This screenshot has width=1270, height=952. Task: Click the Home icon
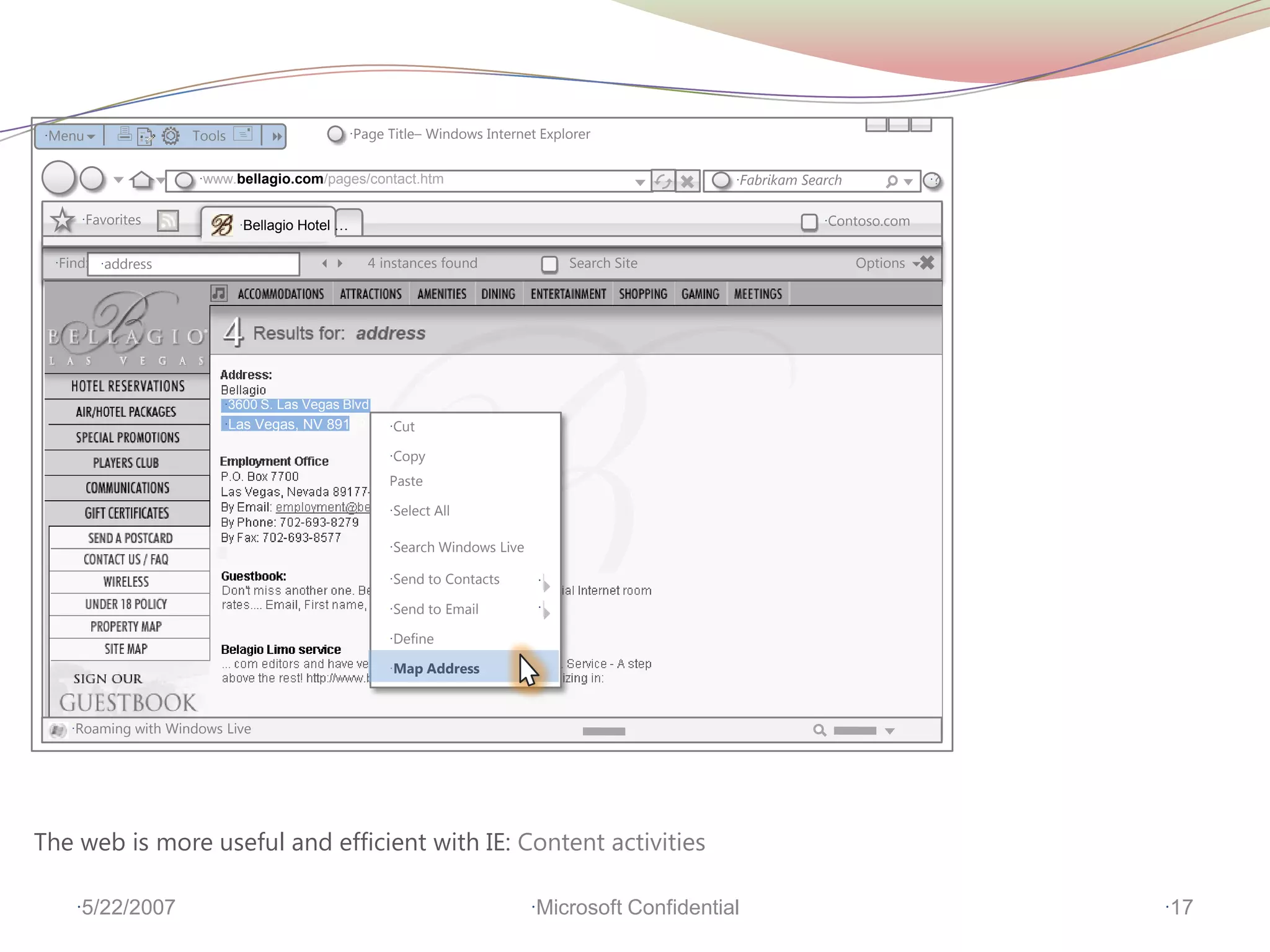click(141, 180)
